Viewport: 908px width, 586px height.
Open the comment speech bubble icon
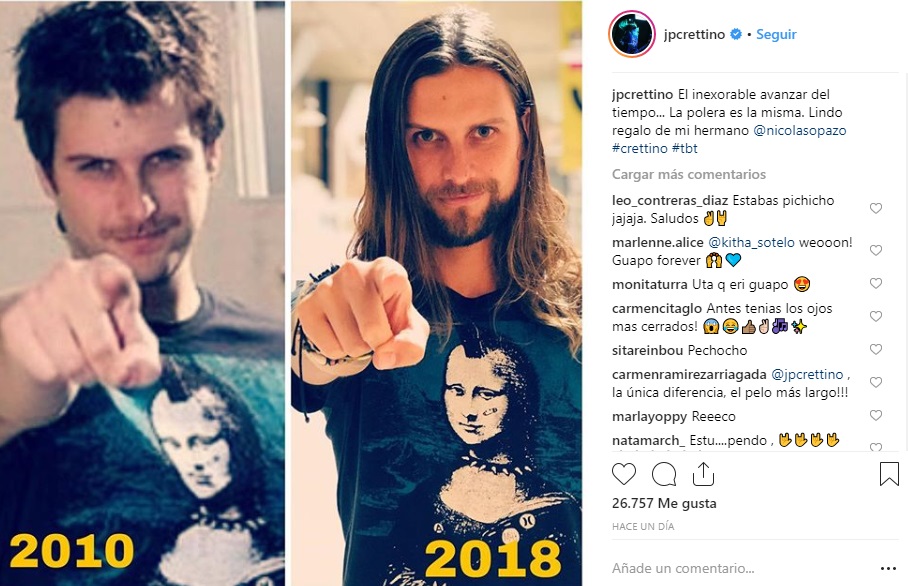point(664,474)
